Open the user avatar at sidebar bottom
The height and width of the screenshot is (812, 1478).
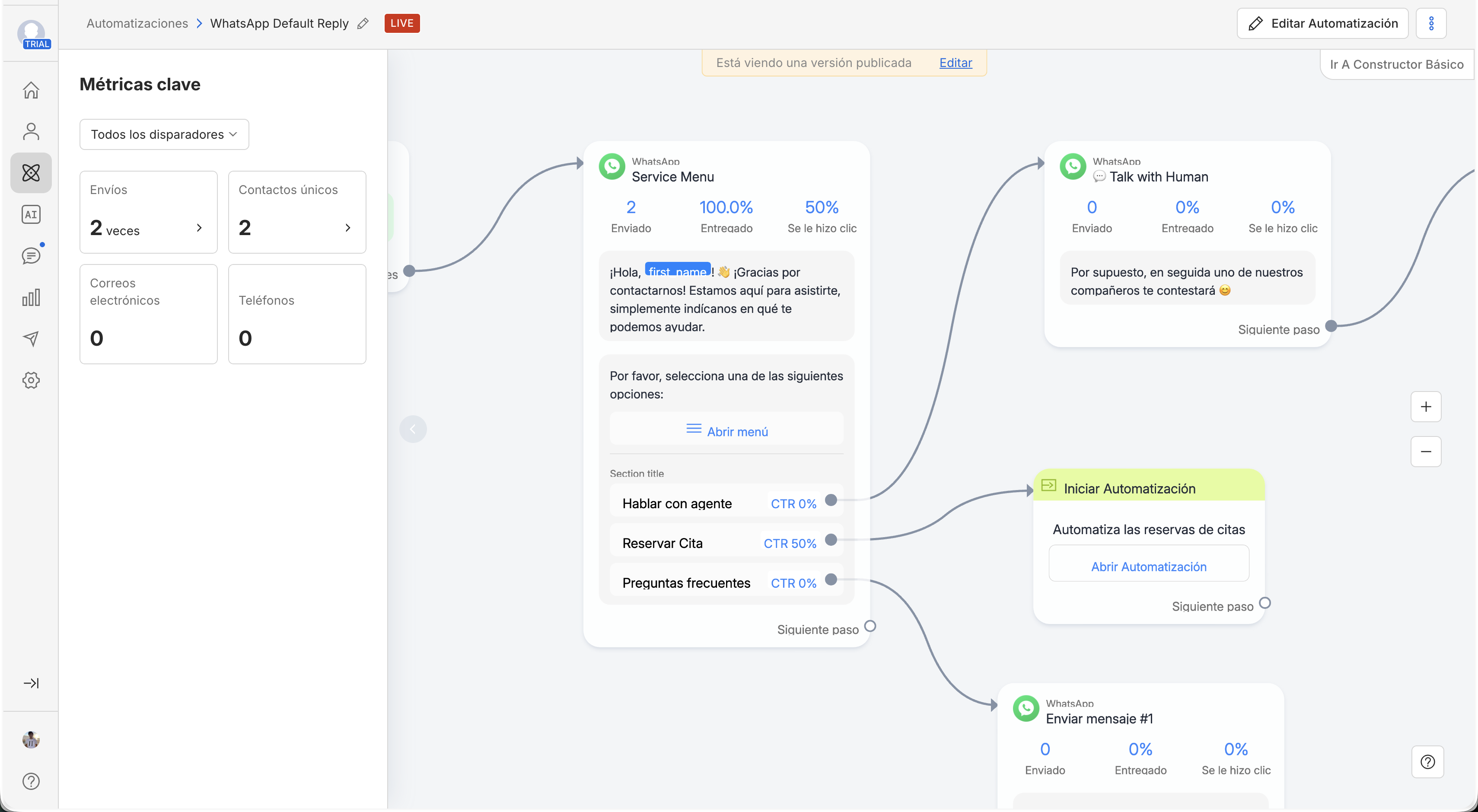click(31, 740)
